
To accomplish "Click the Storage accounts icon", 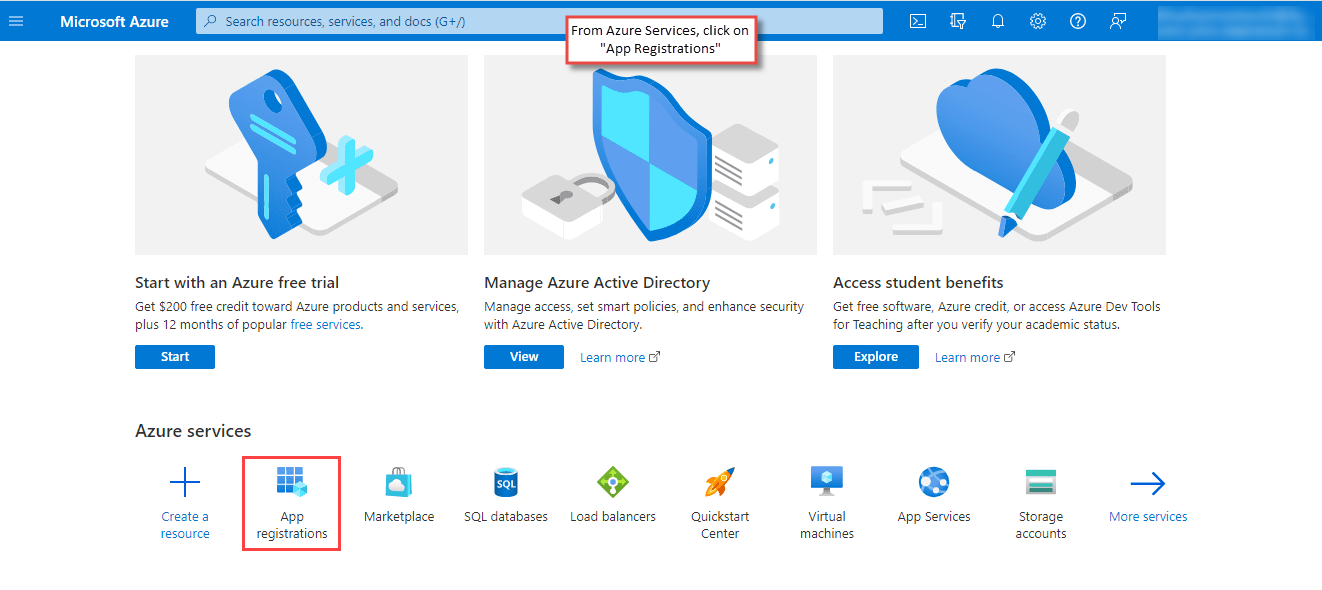I will click(x=1041, y=483).
